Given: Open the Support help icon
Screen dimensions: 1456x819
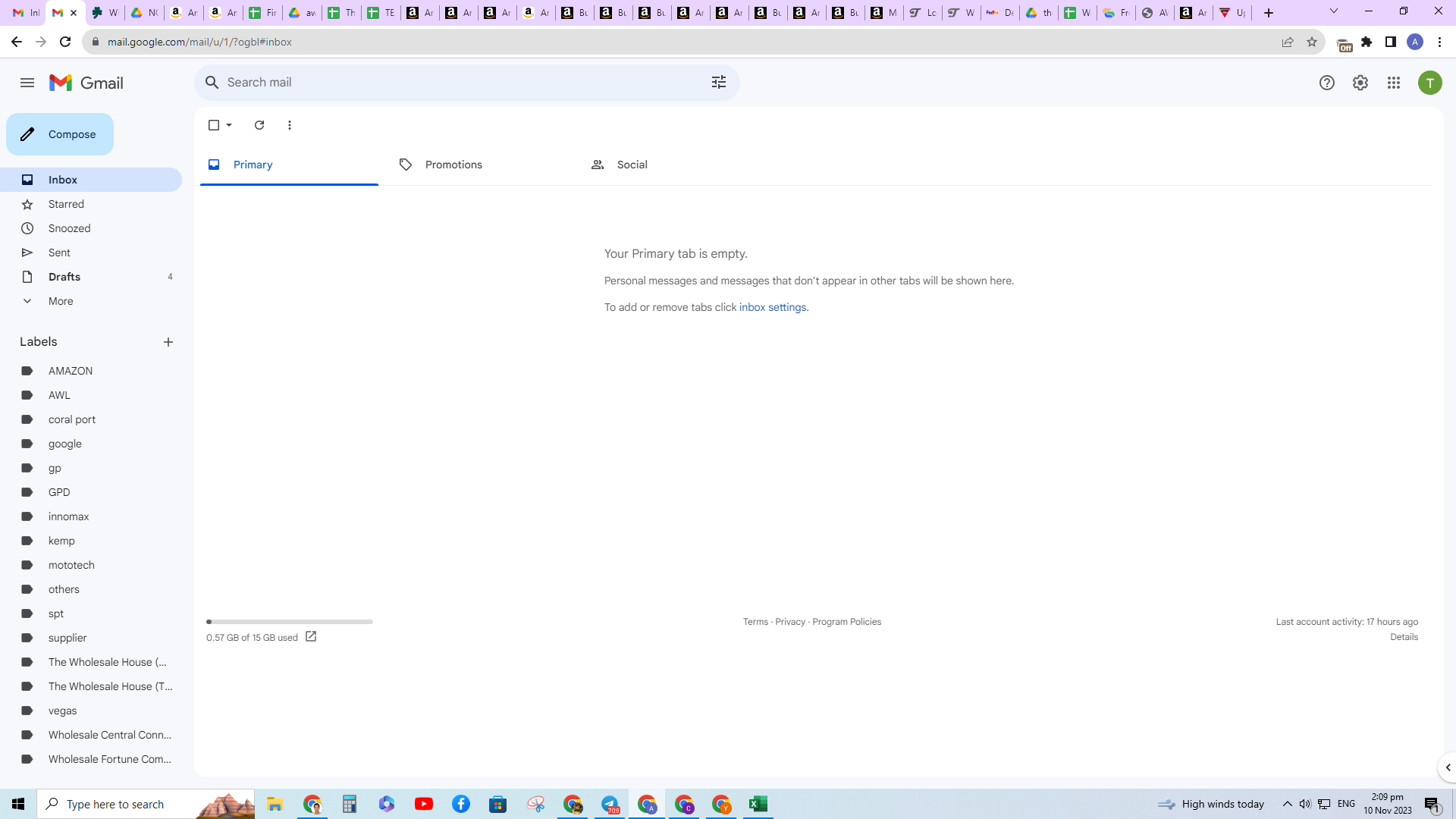Looking at the screenshot, I should pos(1326,83).
